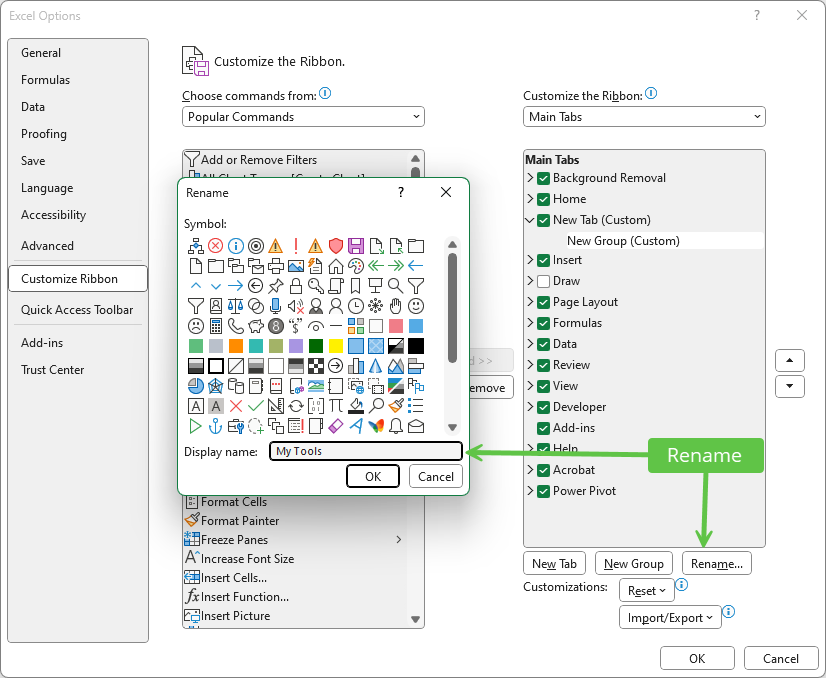This screenshot has width=826, height=678.
Task: Select the padlock symbol
Action: [296, 286]
